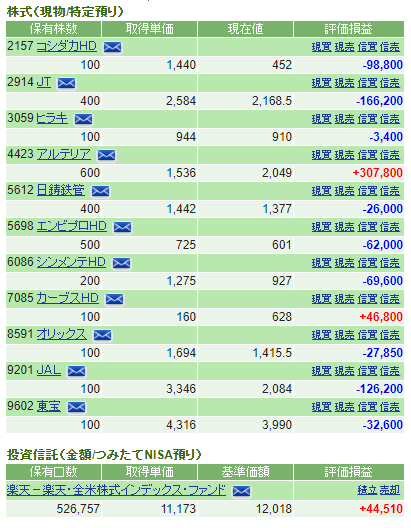Viewport: 411px width, 528px height.
Task: Open the 楽天・全米株式インデックス・ファンド link
Action: [x=116, y=490]
